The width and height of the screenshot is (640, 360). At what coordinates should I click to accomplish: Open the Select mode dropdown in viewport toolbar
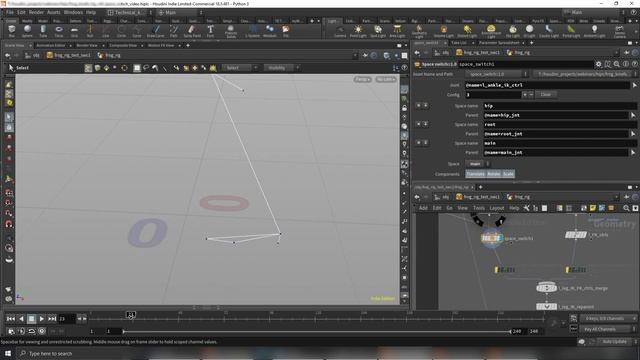coord(240,68)
